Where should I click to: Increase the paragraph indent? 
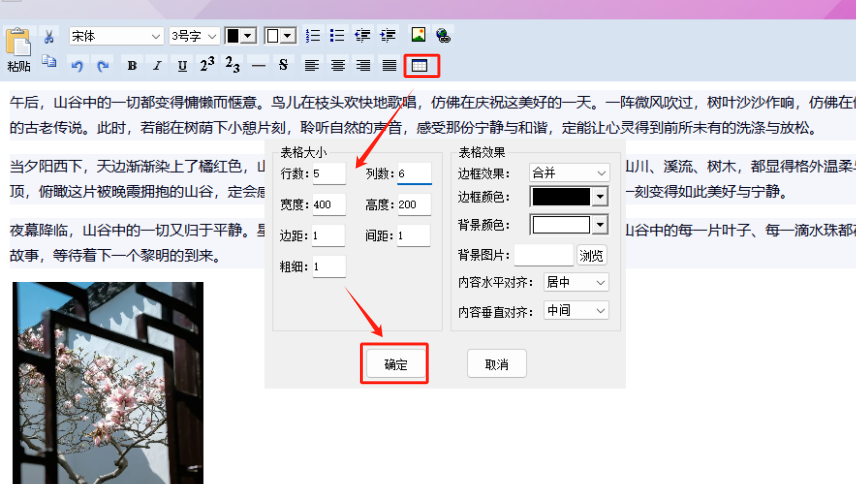(x=388, y=36)
